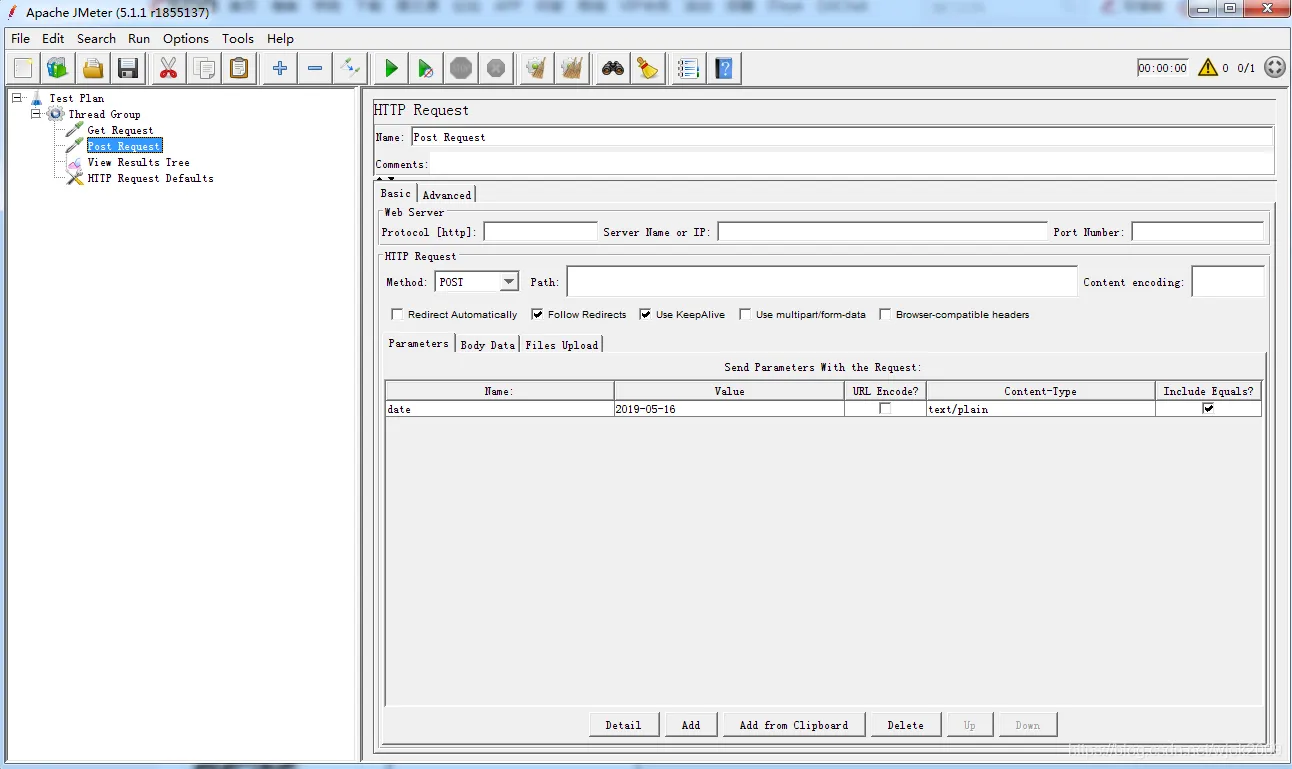Click the Toggle enable/disable icon
Screen dimensions: 1292x769
point(350,68)
